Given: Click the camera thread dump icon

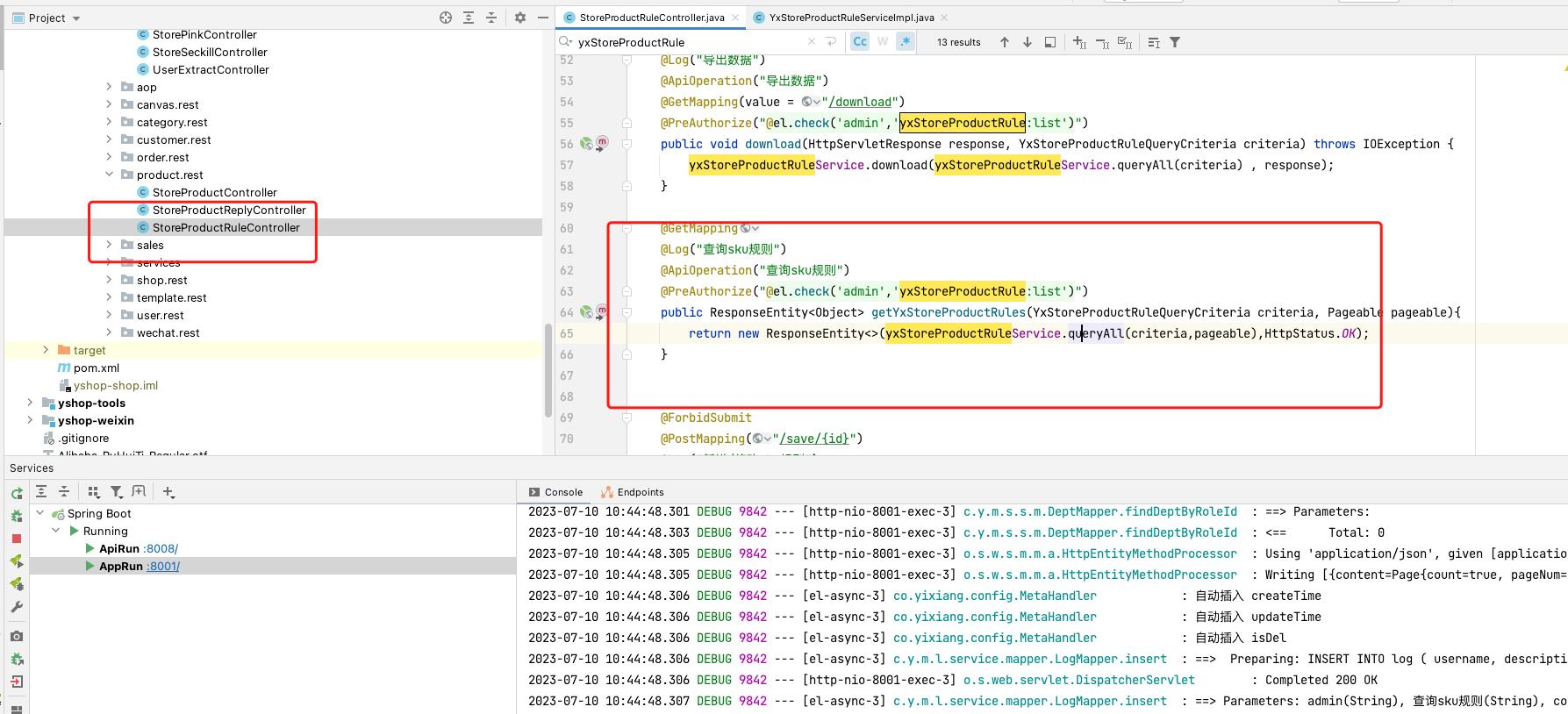Looking at the screenshot, I should pos(16,636).
